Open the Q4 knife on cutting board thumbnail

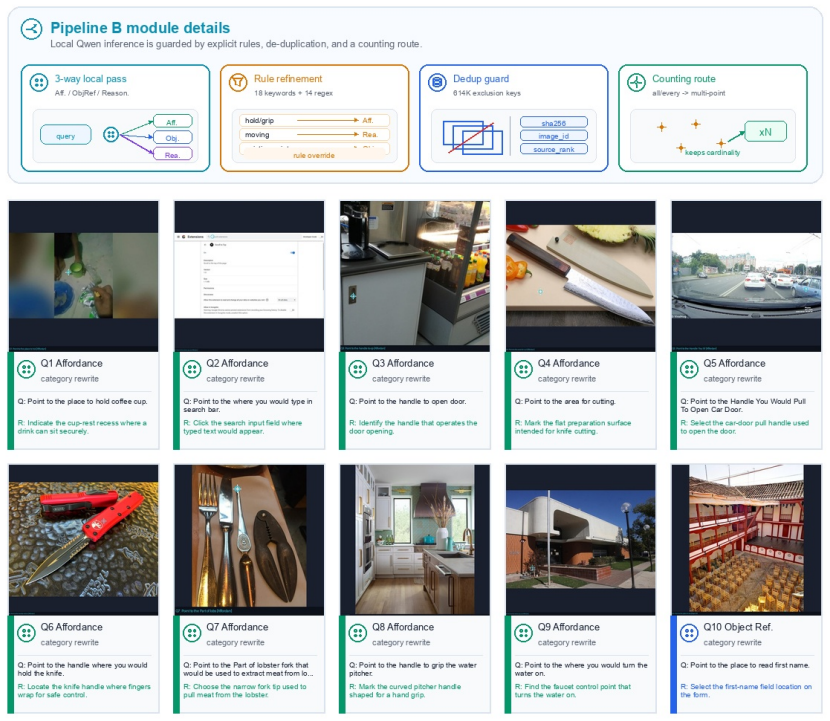click(581, 275)
